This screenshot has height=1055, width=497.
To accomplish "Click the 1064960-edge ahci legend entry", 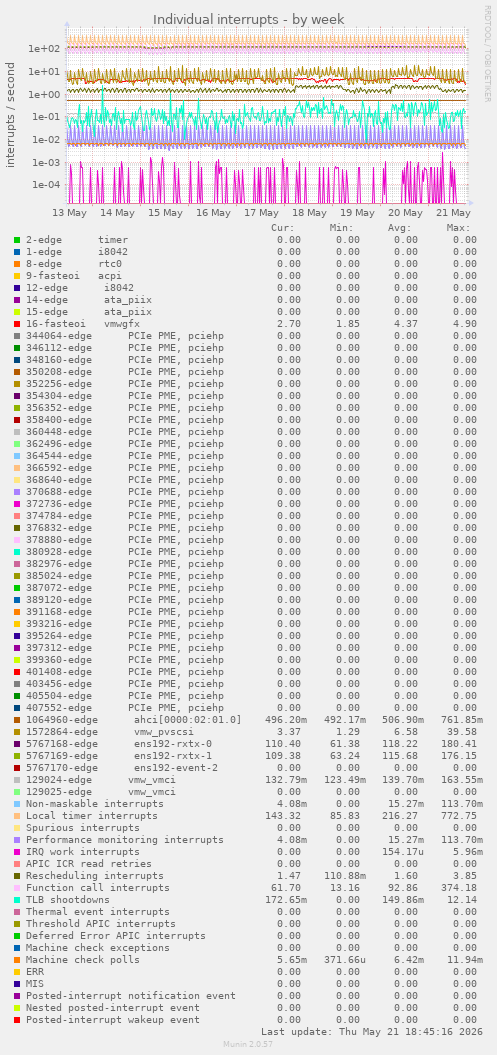I will tap(133, 720).
